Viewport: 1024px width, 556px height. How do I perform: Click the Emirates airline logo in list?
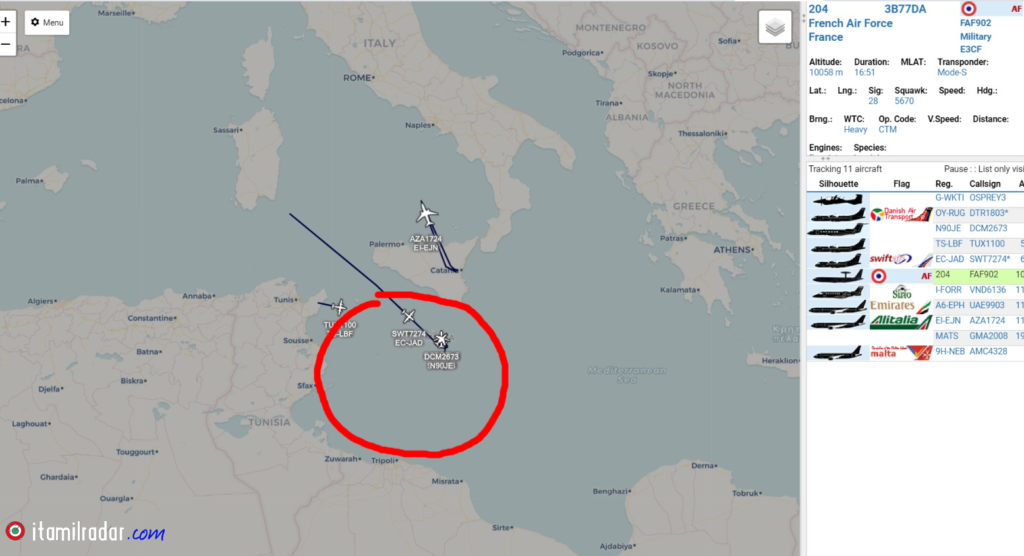point(901,305)
